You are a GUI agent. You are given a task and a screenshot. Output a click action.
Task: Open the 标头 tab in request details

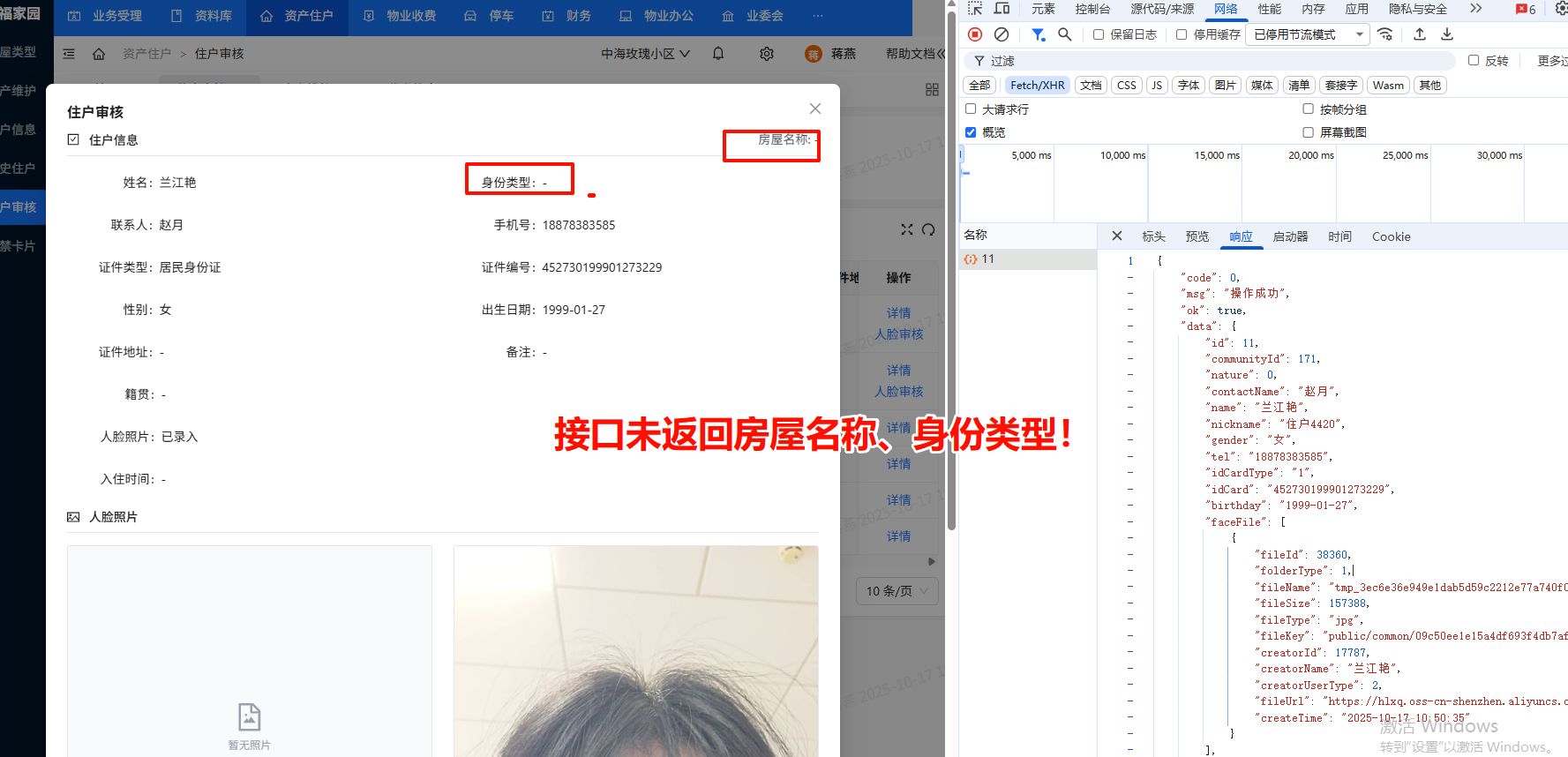[x=1153, y=236]
